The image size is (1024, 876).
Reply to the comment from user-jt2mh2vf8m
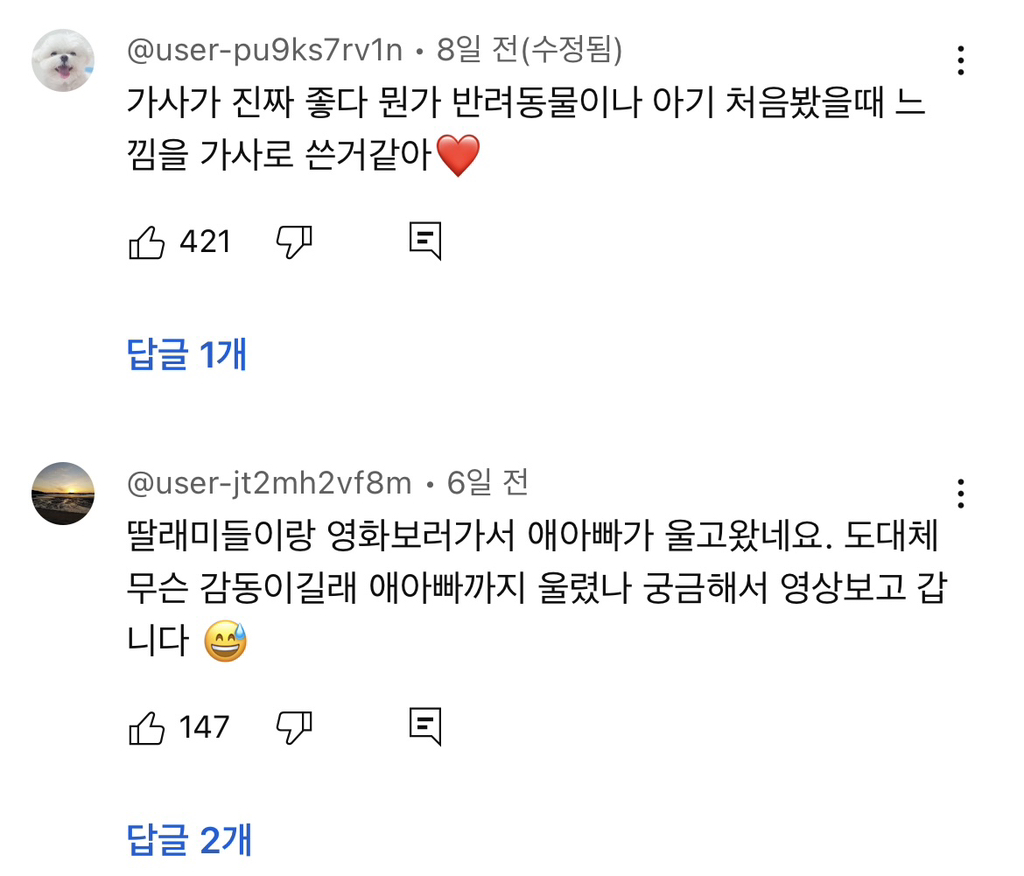pyautogui.click(x=425, y=727)
